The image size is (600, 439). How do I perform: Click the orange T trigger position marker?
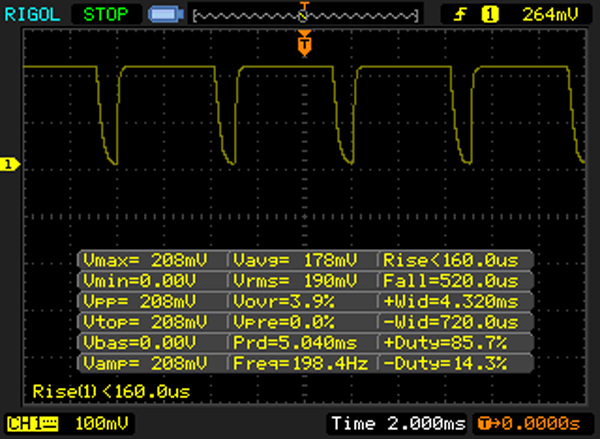(x=305, y=45)
